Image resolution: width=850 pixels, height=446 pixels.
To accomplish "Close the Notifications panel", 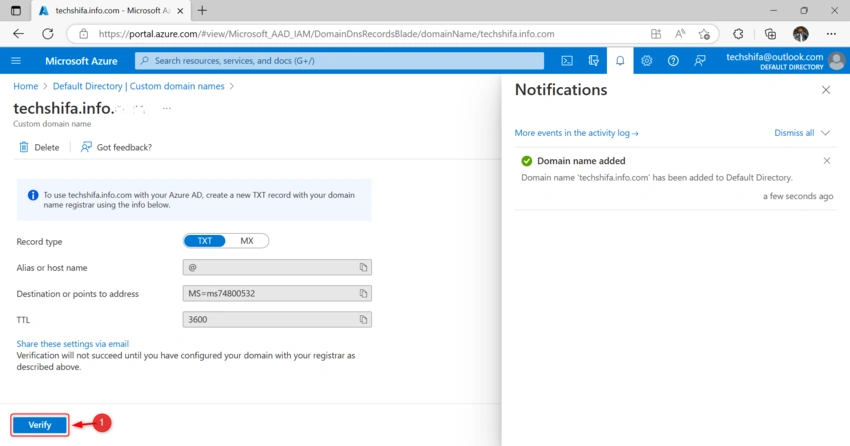I will [x=826, y=90].
